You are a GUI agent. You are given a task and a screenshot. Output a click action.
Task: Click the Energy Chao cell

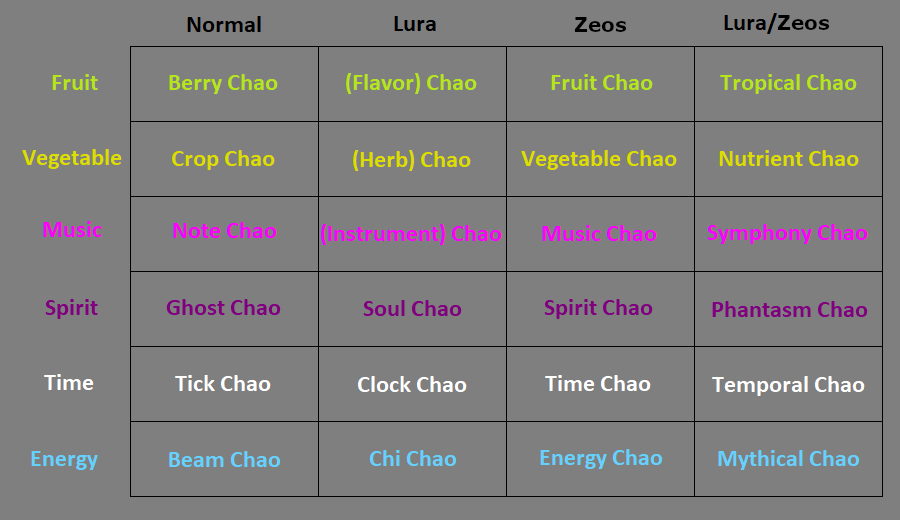click(x=600, y=459)
